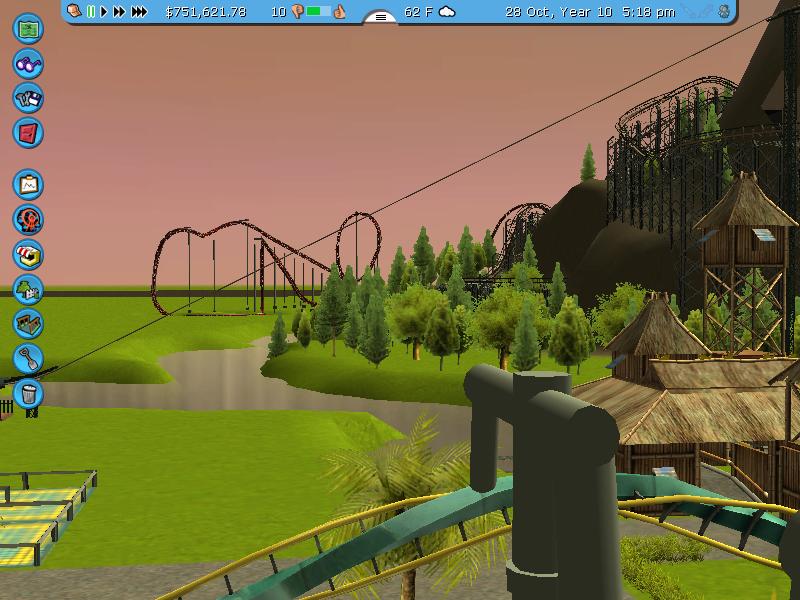Open the red scenario objectives book
This screenshot has height=600, width=800.
pyautogui.click(x=28, y=133)
